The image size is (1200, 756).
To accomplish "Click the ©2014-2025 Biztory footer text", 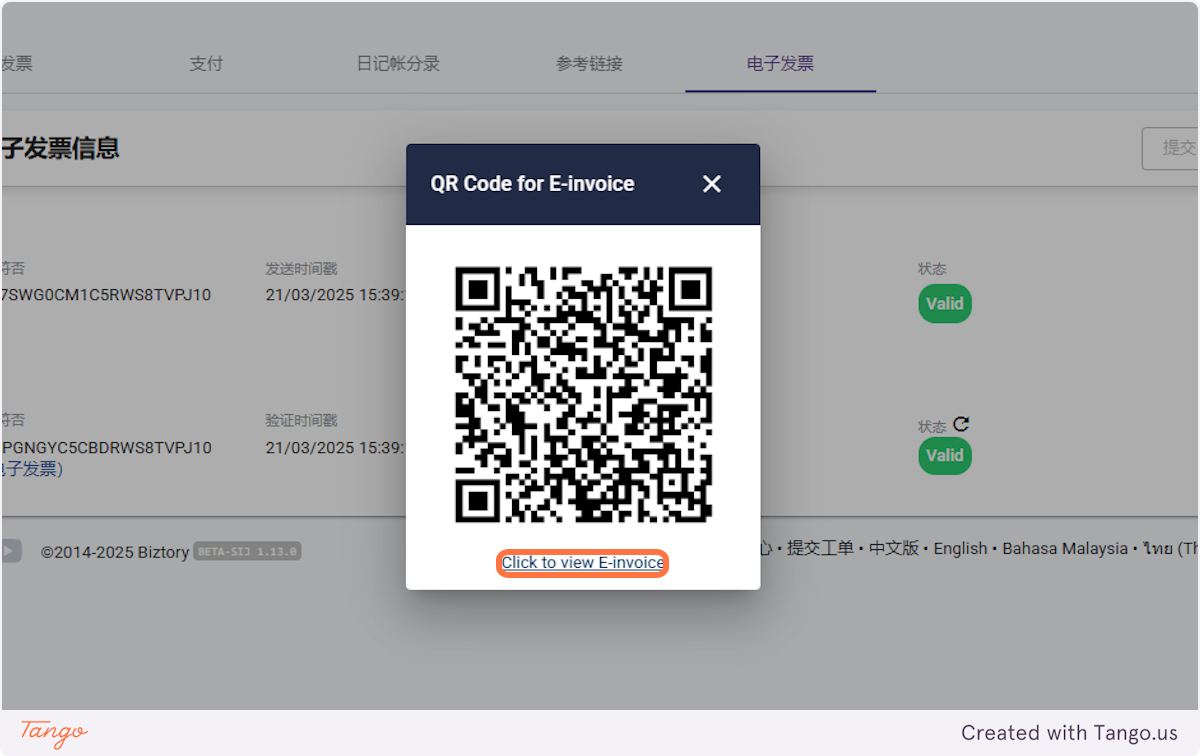I will coord(115,552).
